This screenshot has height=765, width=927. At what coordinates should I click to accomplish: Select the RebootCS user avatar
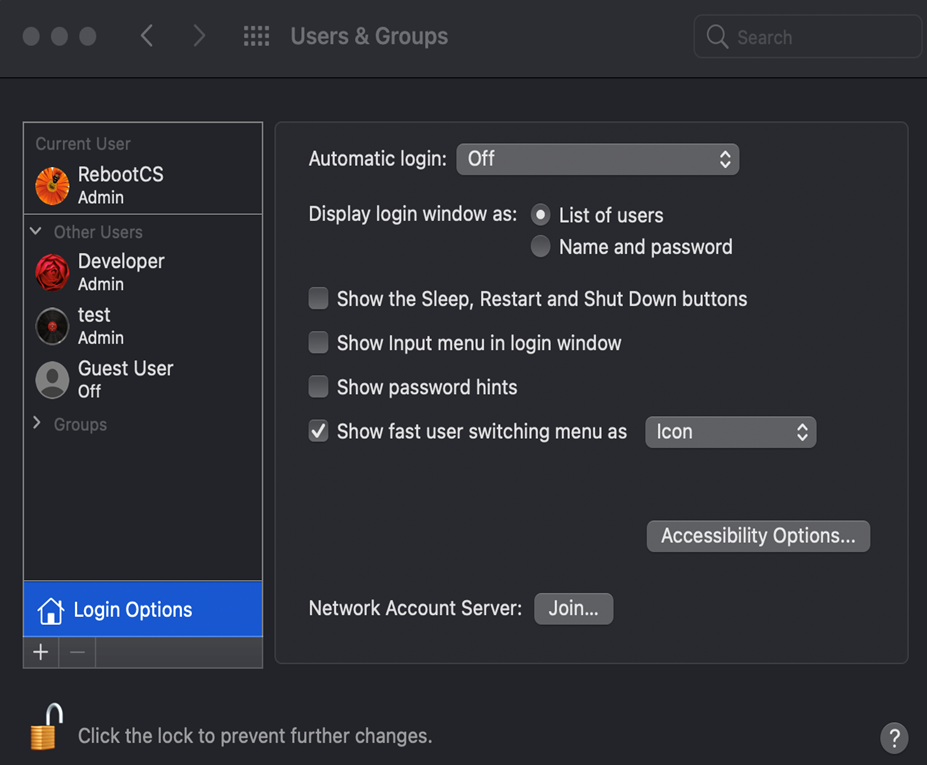pyautogui.click(x=52, y=185)
